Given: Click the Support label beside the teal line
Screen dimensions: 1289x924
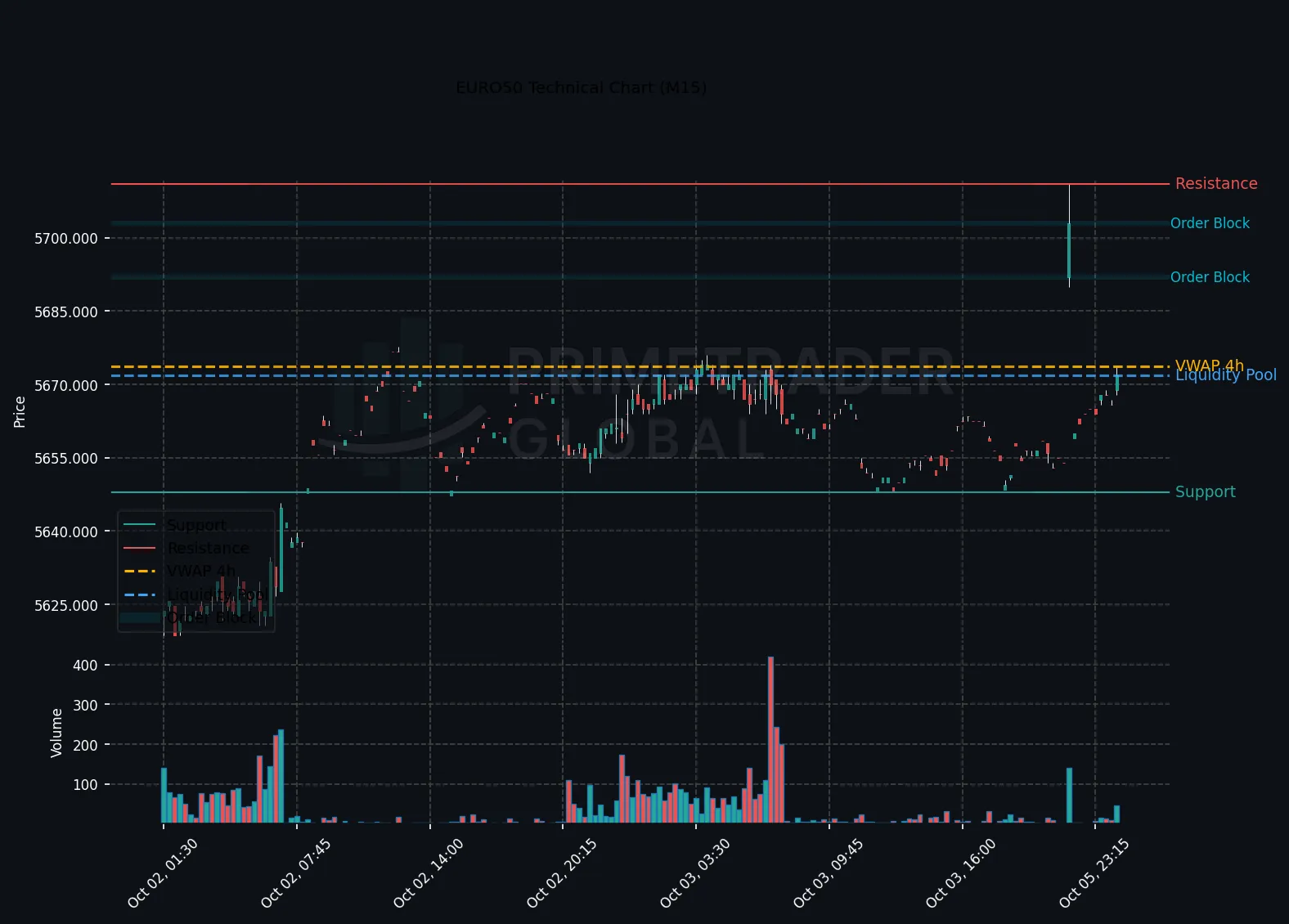Looking at the screenshot, I should (1205, 491).
